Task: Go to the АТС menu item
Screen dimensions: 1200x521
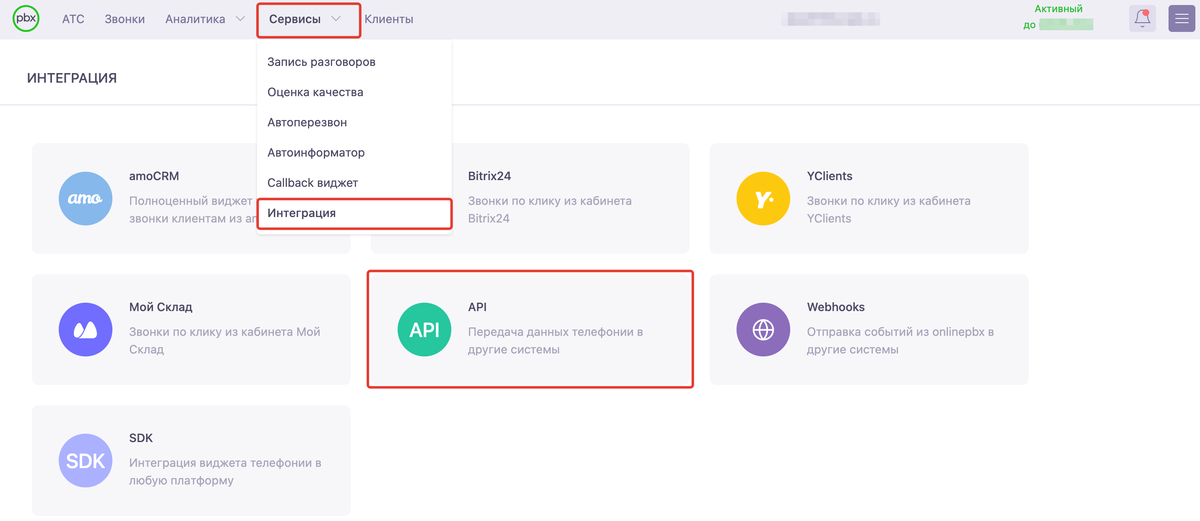Action: point(73,19)
